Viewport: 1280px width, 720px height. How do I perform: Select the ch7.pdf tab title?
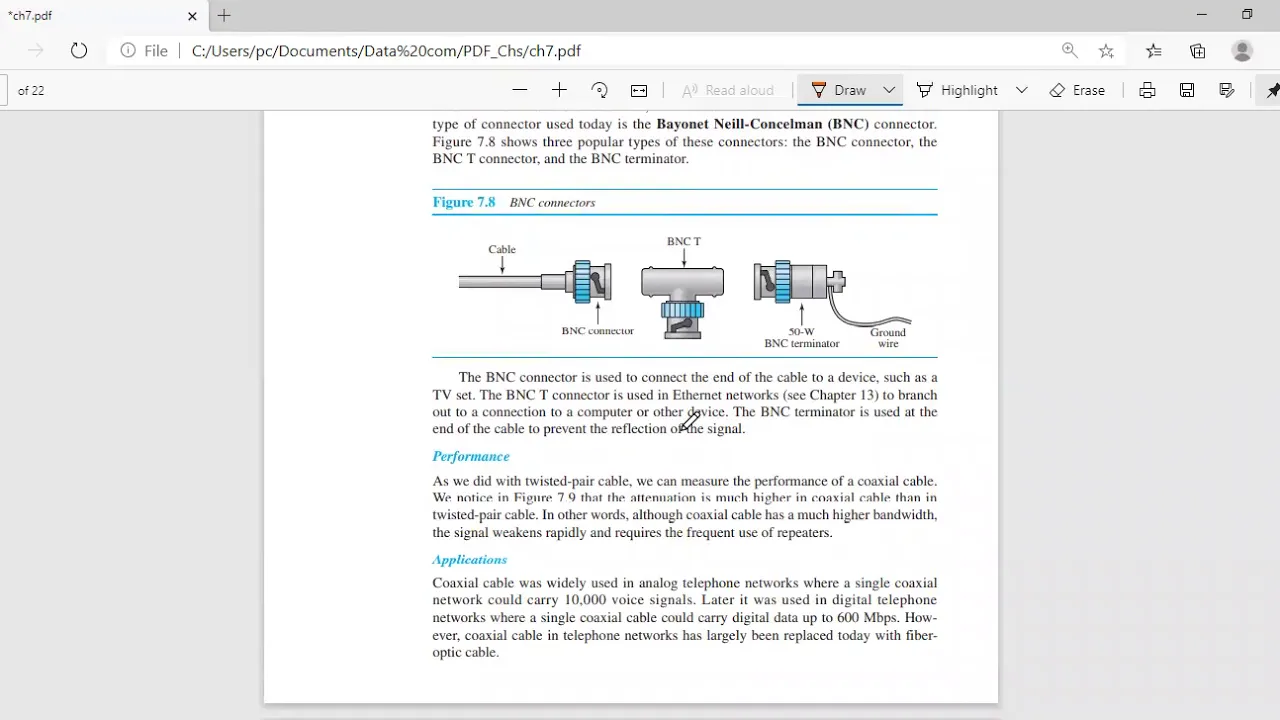[30, 16]
